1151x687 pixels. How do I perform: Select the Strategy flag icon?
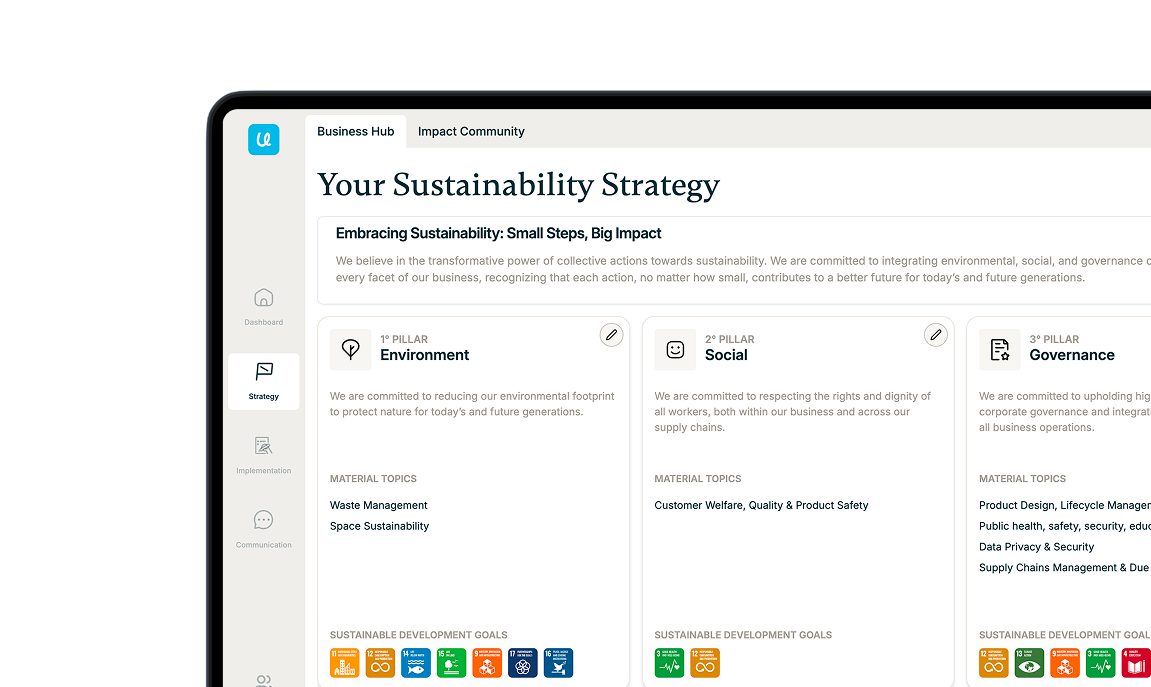coord(264,371)
